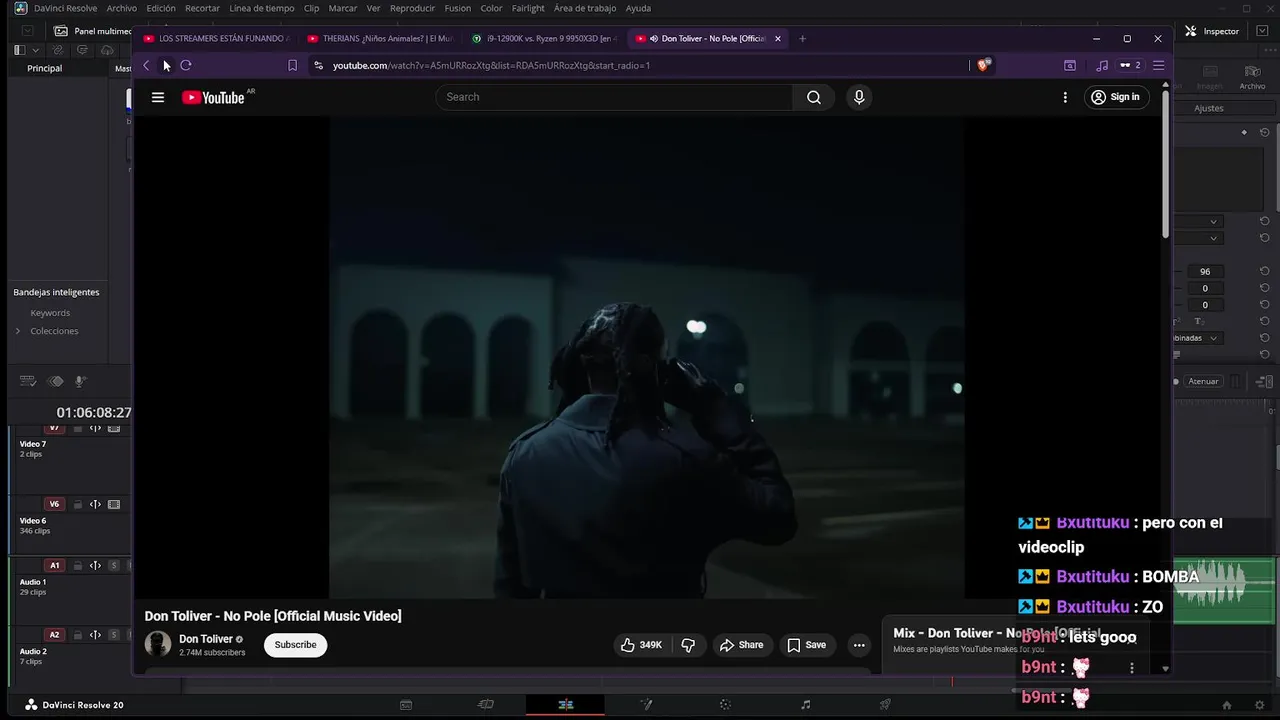The height and width of the screenshot is (720, 1280).
Task: Like the video with 349K likes
Action: point(641,645)
